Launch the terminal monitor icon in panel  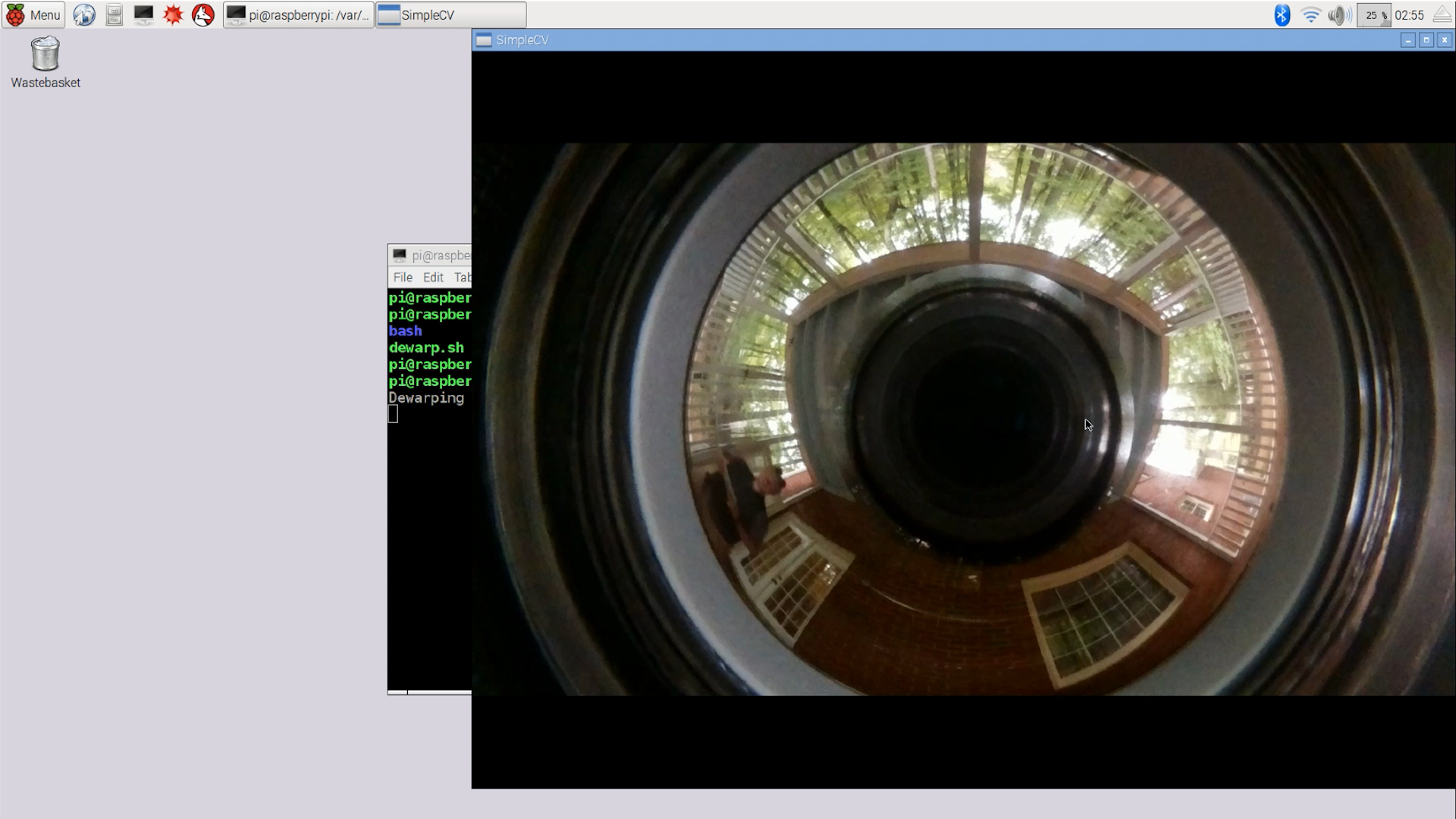coord(143,15)
